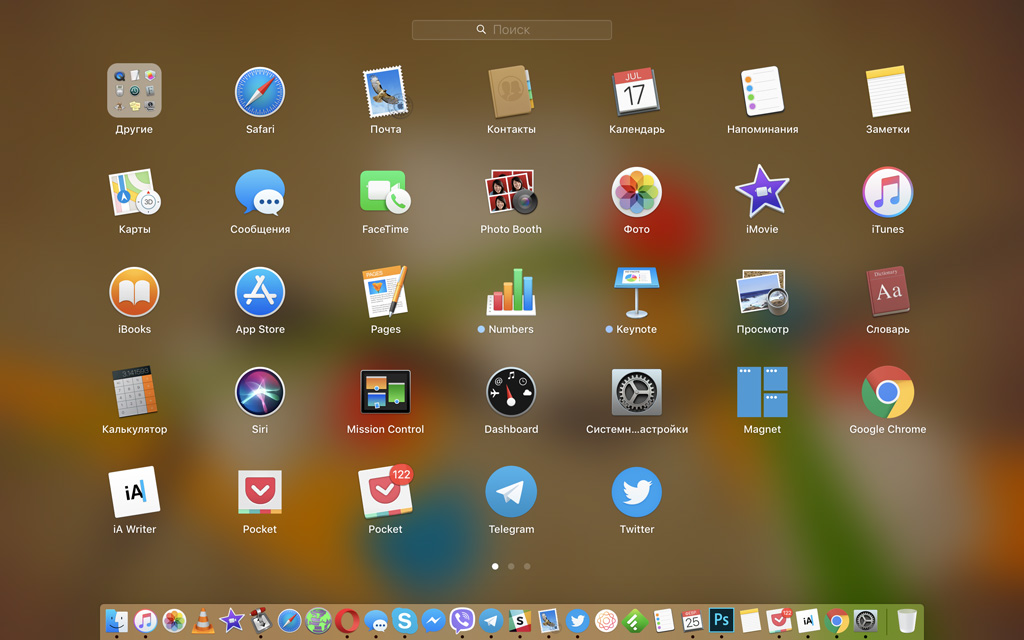This screenshot has width=1024, height=640.
Task: Click the iMovie star icon in the Dock
Action: click(232, 620)
